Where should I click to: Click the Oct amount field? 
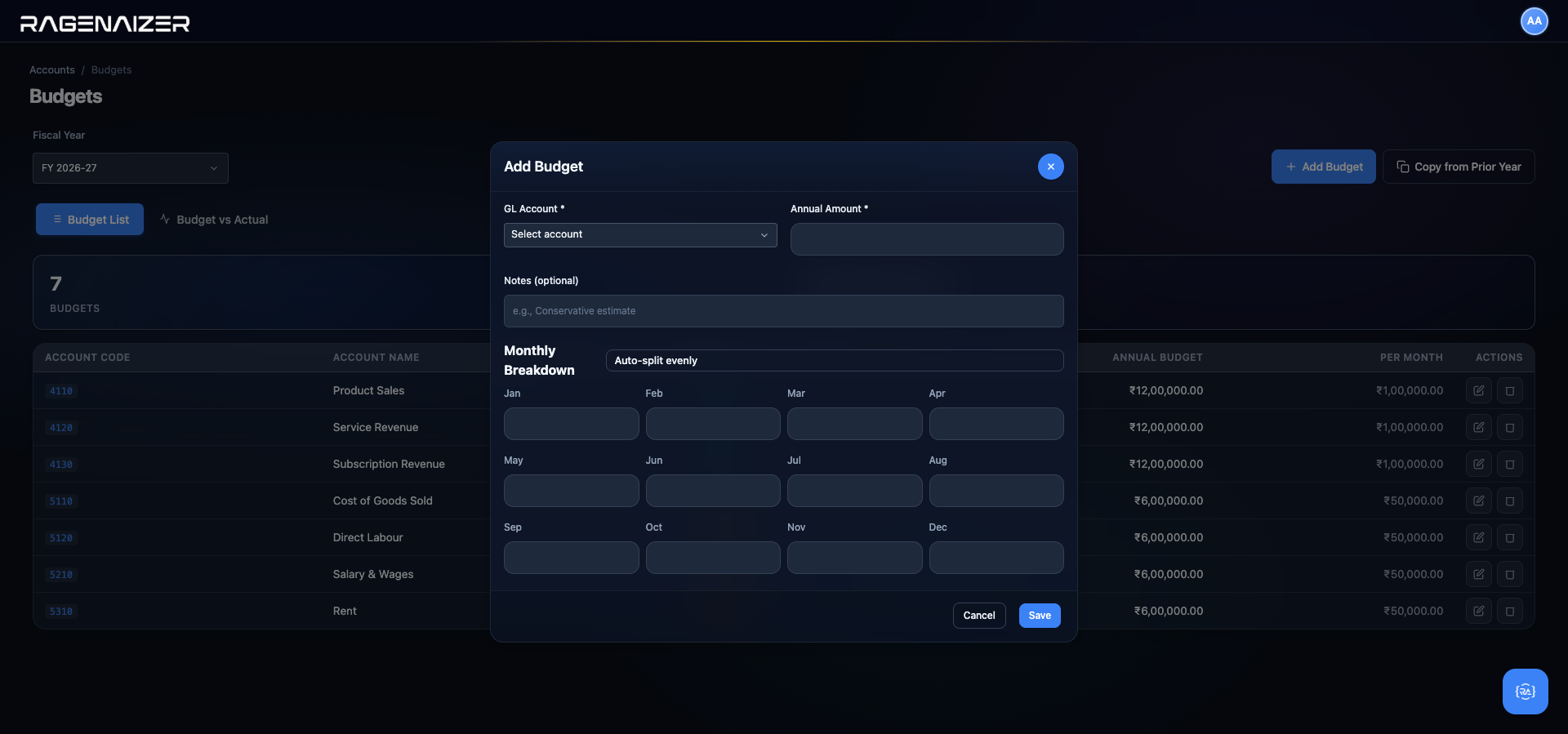point(713,558)
